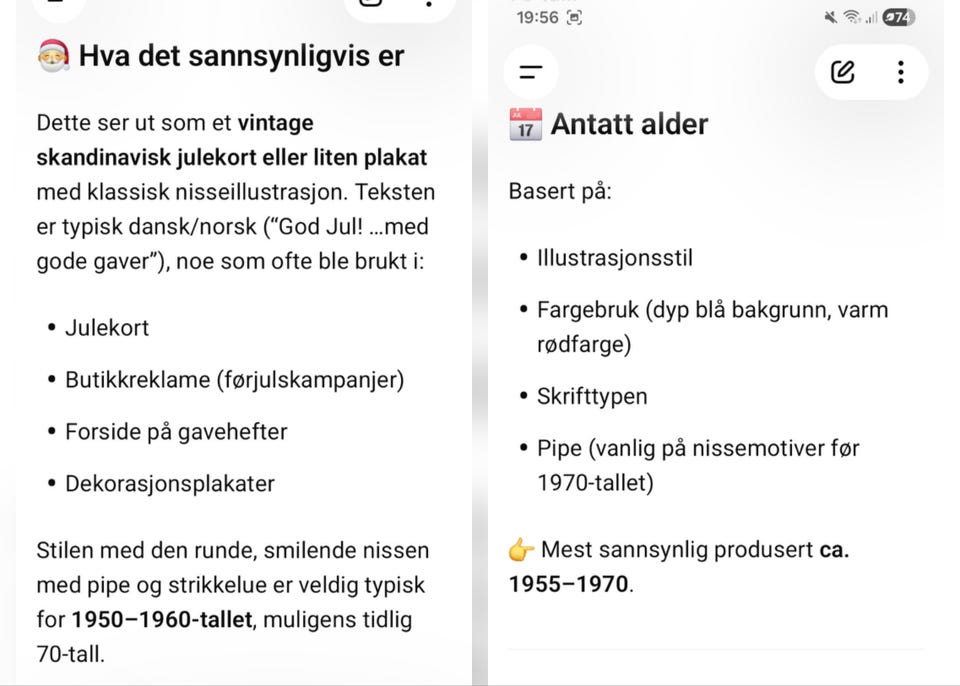Tap the Dekorasjonsplakater bullet item
The width and height of the screenshot is (960, 686).
pyautogui.click(x=170, y=484)
